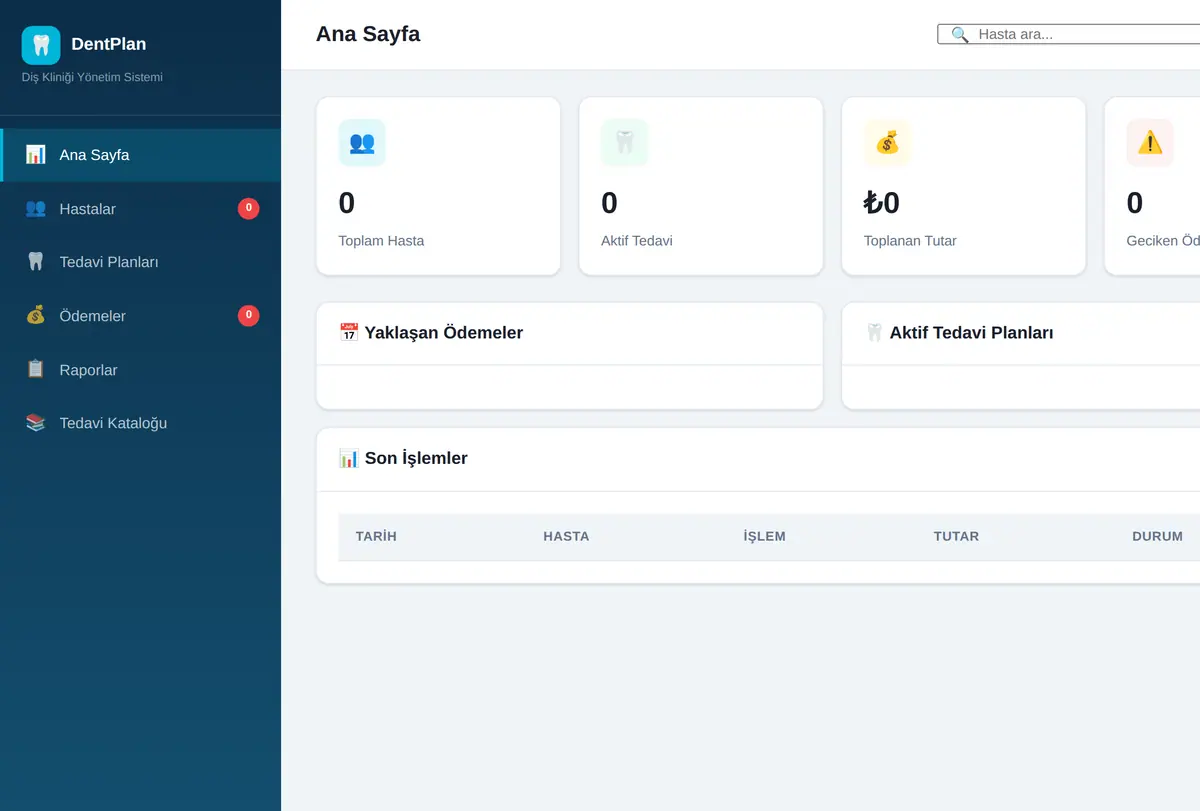The height and width of the screenshot is (811, 1200).
Task: Click the Toplam Hasta label
Action: click(x=381, y=241)
